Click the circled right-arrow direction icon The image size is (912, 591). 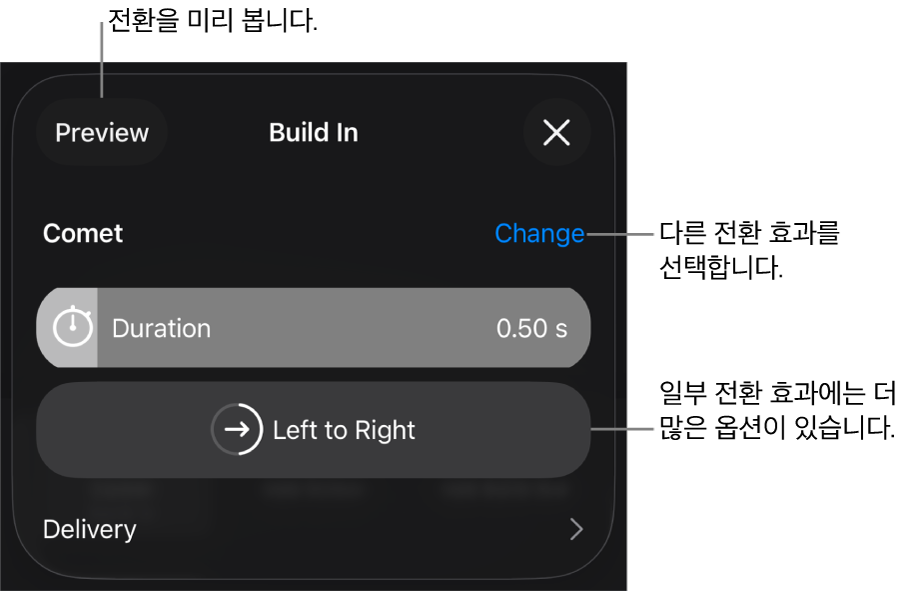pos(236,430)
